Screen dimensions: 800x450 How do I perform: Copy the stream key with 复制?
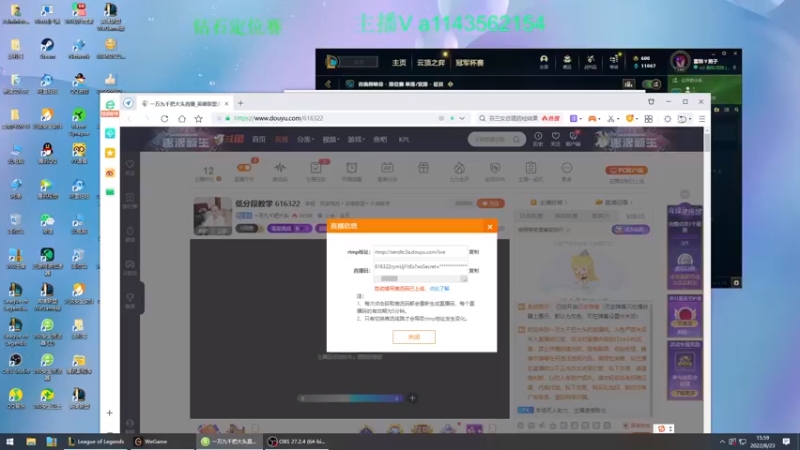[x=474, y=270]
